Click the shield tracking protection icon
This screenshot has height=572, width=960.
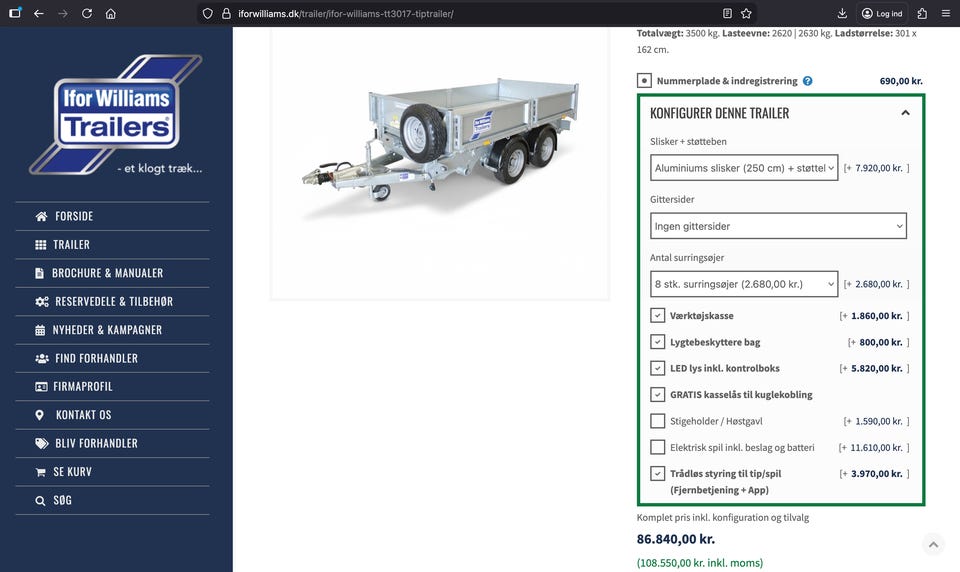coord(208,13)
